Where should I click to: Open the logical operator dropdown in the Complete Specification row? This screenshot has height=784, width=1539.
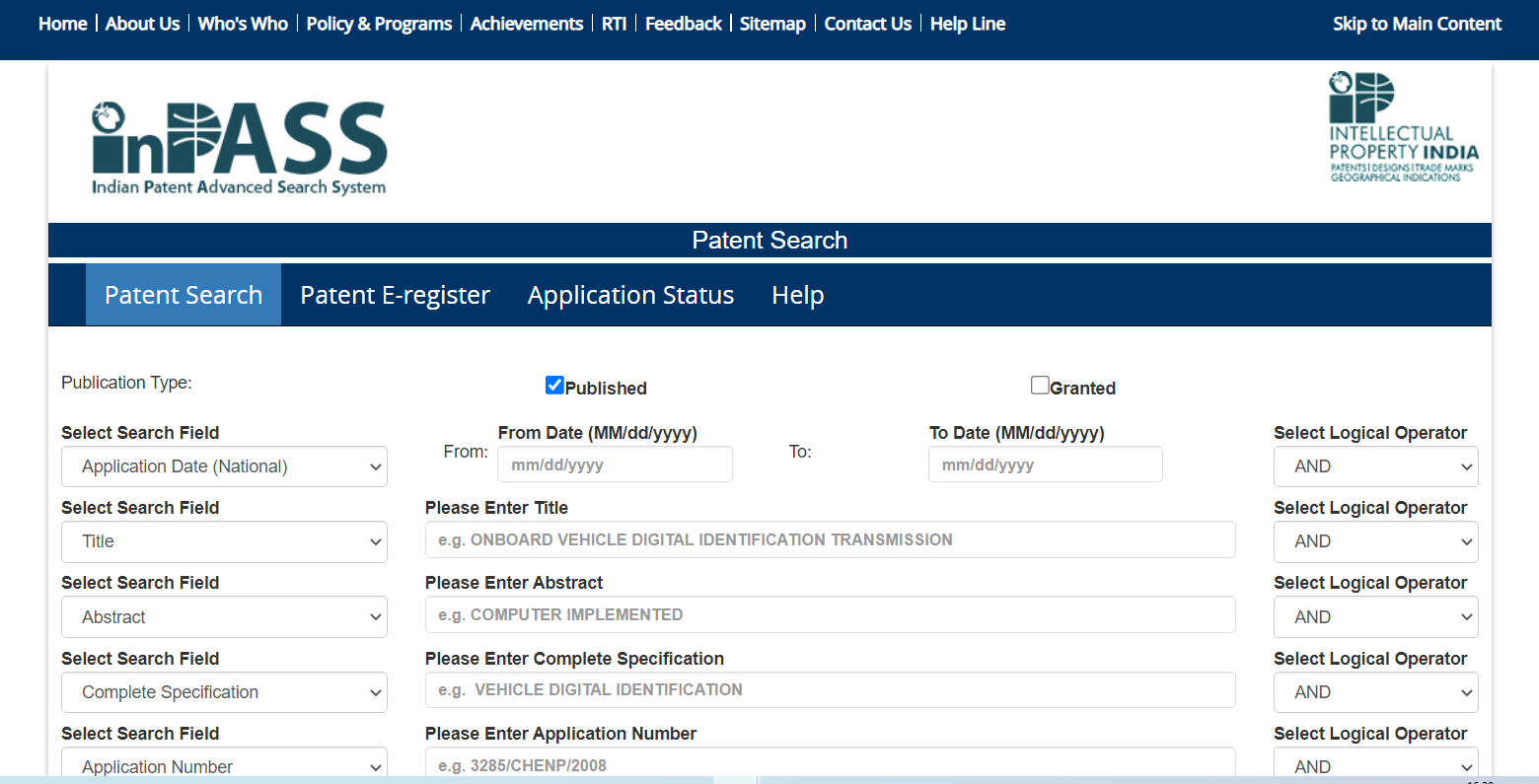(1375, 692)
